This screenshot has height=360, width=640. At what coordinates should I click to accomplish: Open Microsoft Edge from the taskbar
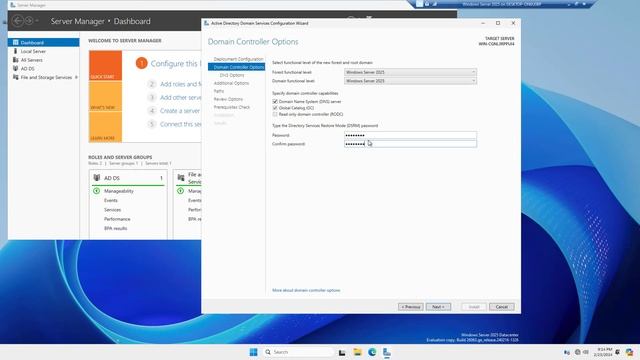[372, 352]
